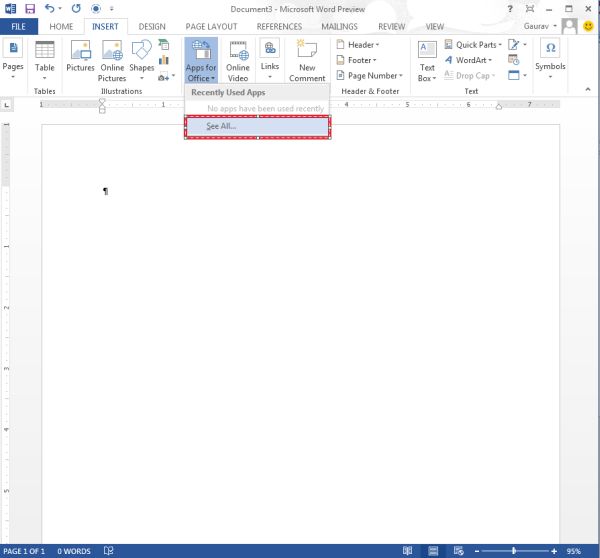Image resolution: width=600 pixels, height=558 pixels.
Task: Switch to Print Layout view
Action: coord(433,551)
